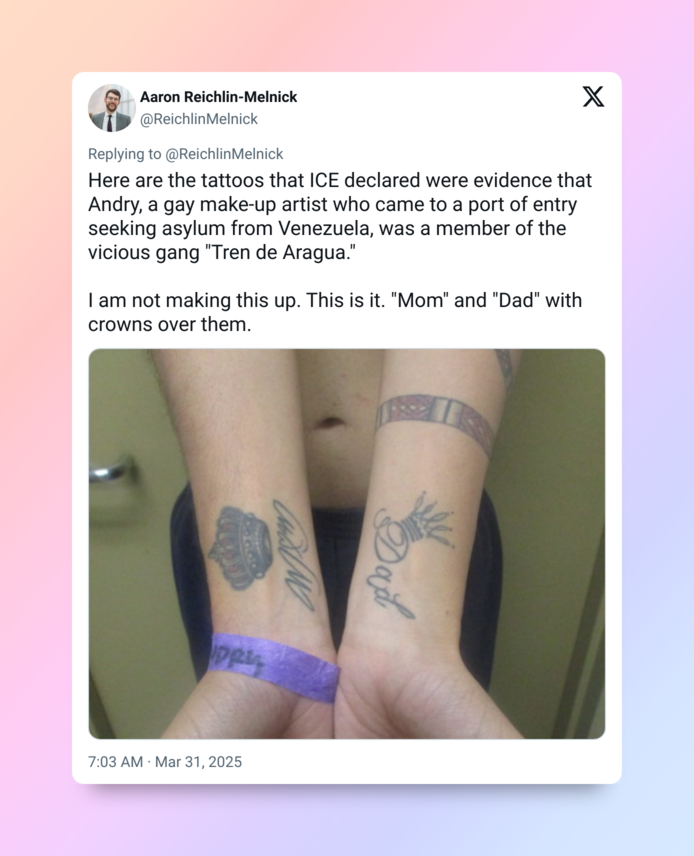Click the door handle in photo
This screenshot has width=694, height=856.
[112, 469]
